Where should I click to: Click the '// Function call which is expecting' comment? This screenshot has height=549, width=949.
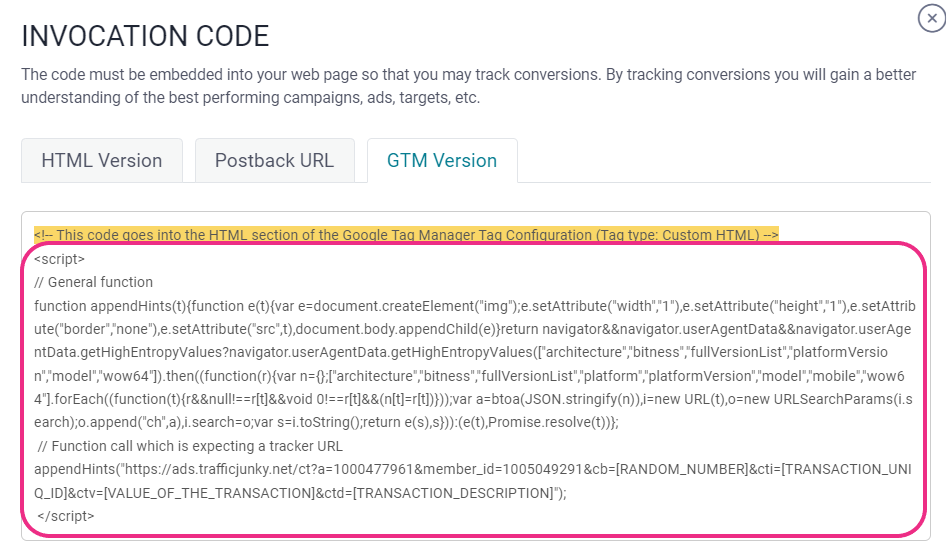pos(190,446)
